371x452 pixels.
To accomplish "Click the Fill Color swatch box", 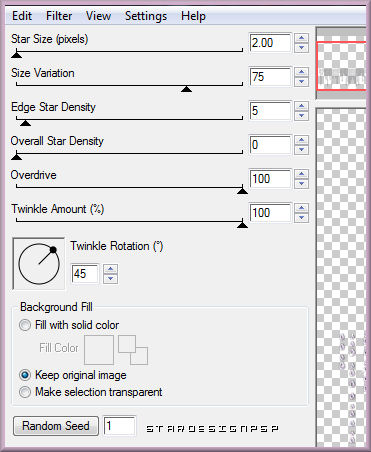I will coord(99,350).
